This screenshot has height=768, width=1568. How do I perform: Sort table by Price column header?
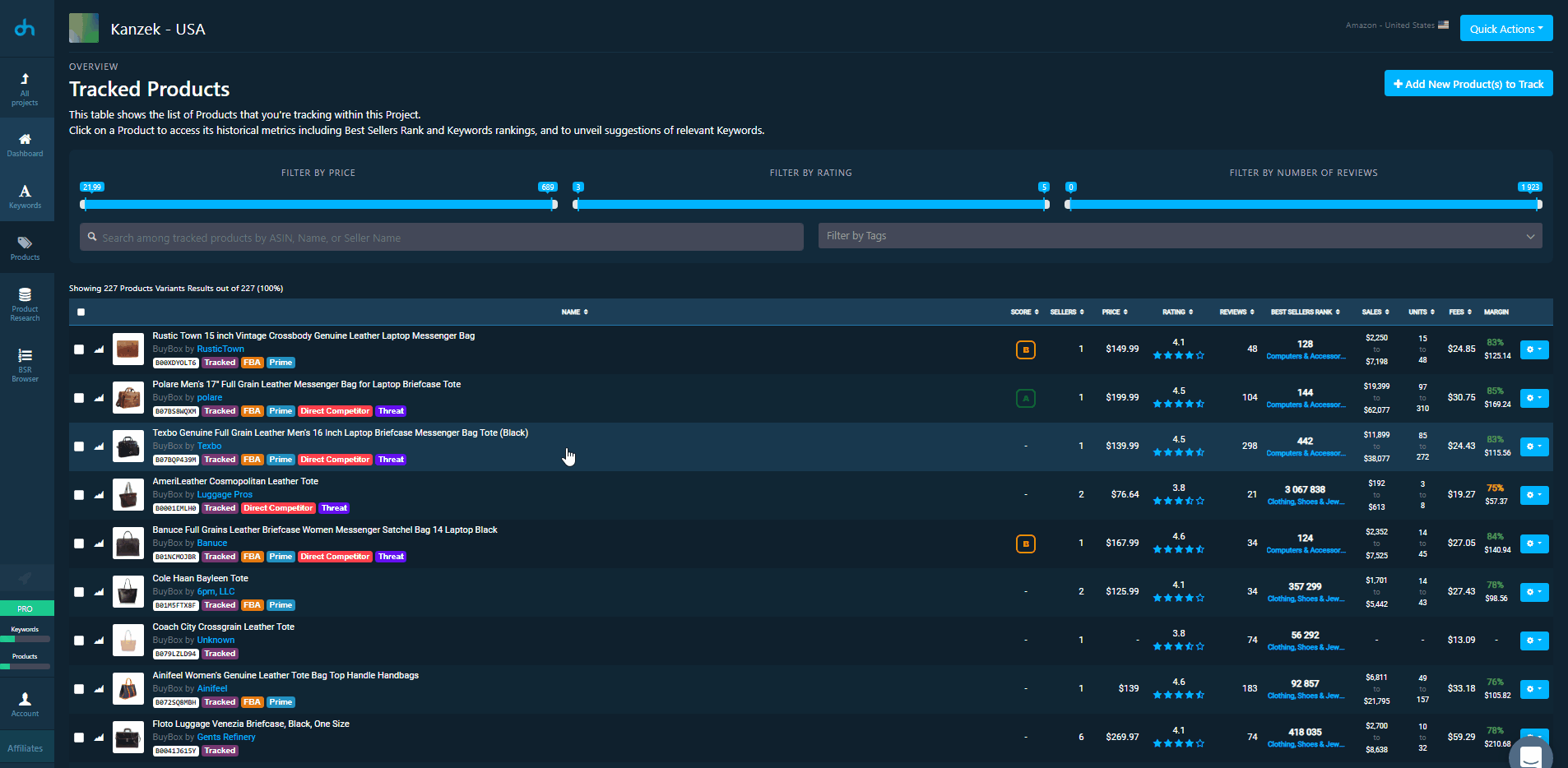click(x=1114, y=312)
